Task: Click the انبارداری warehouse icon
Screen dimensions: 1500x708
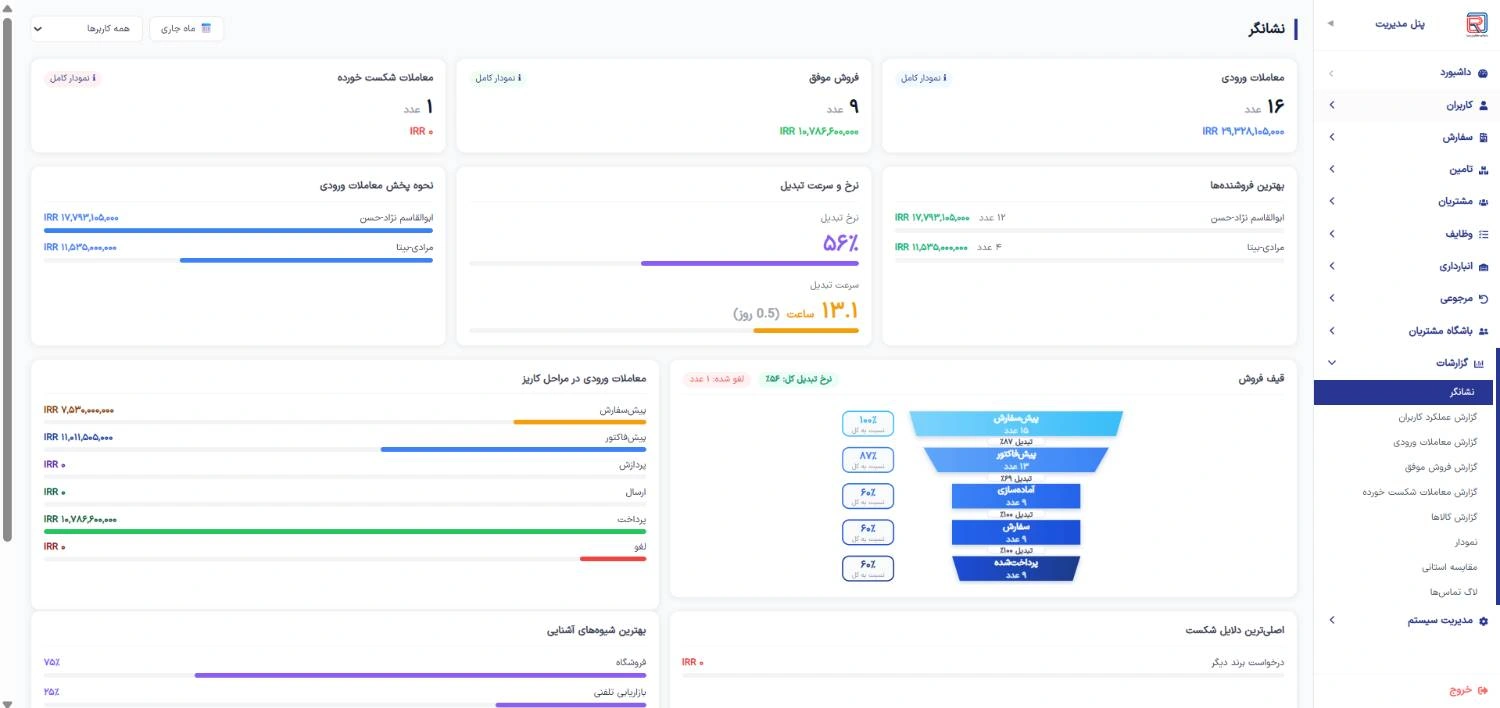Action: 1483,267
